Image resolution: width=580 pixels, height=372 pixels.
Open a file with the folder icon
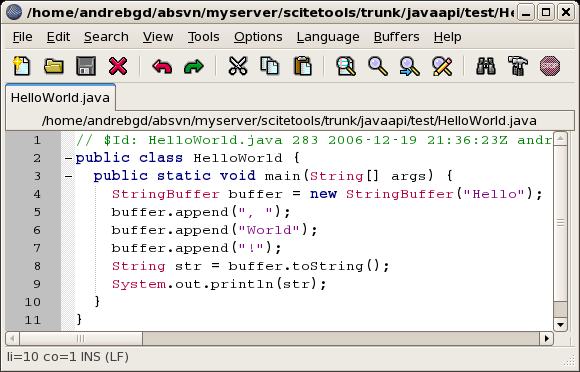click(54, 67)
